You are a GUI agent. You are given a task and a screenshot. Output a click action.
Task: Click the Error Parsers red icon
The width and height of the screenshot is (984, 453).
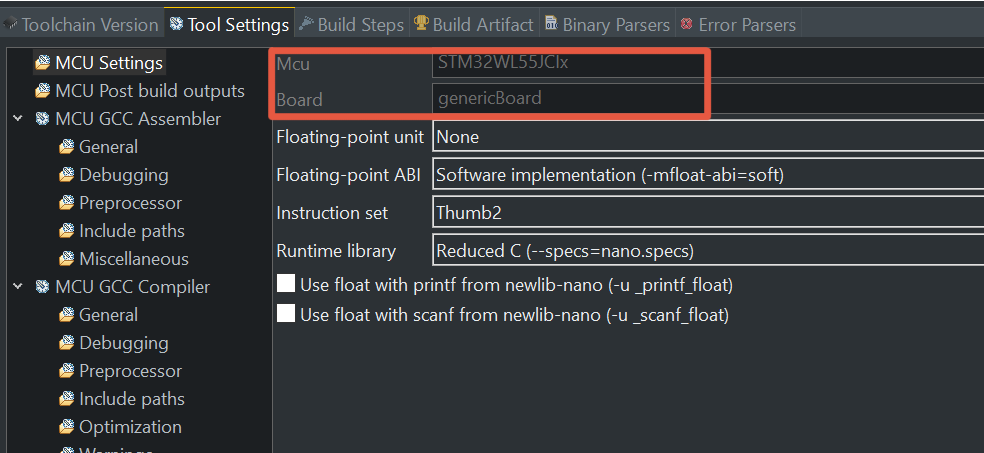tap(686, 24)
